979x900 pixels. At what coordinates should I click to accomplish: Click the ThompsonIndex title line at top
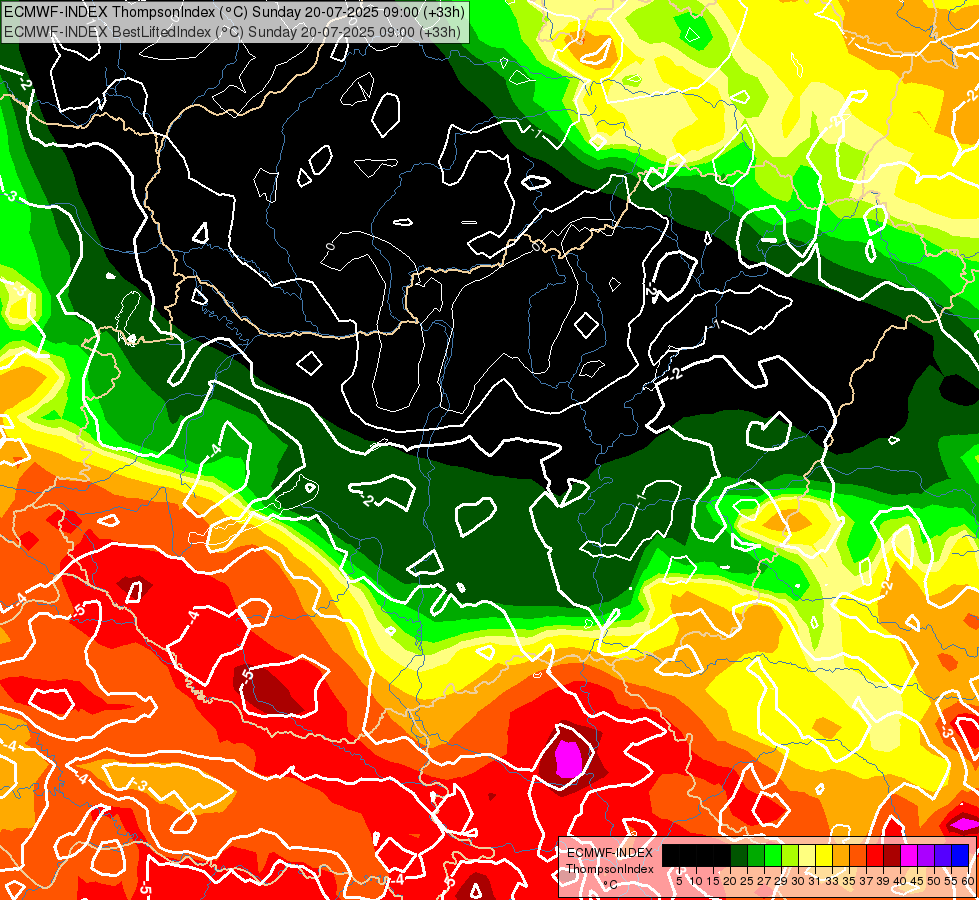click(x=234, y=11)
